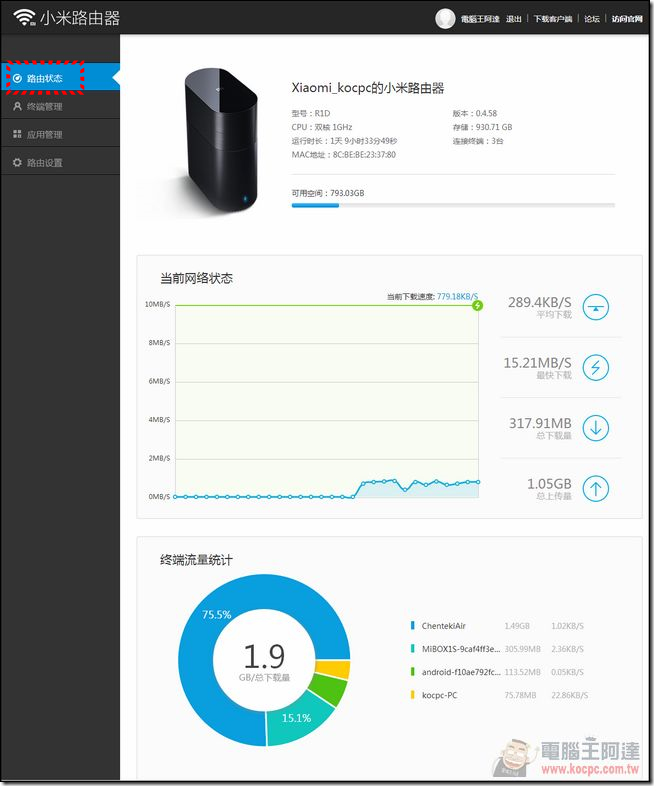Screen dimensions: 654x786
Task: Select the MiBOX1S-9caf4ff3e device name
Action: coord(461,649)
